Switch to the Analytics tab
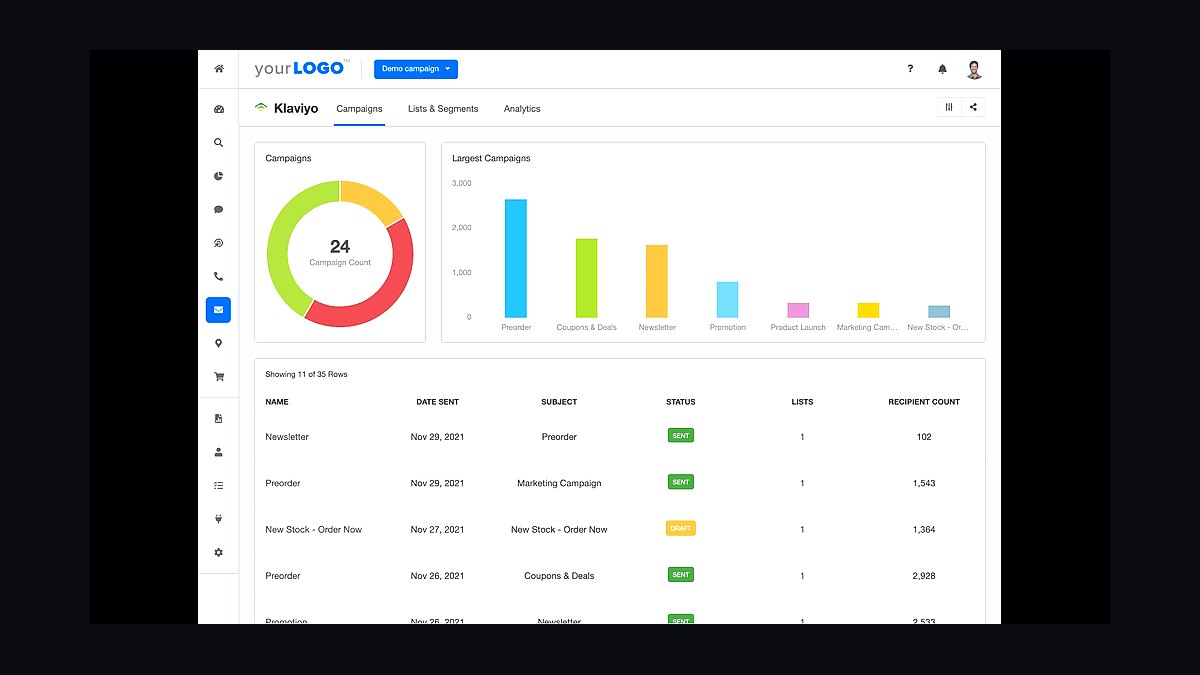Screen dimensions: 1200x675 pos(522,109)
